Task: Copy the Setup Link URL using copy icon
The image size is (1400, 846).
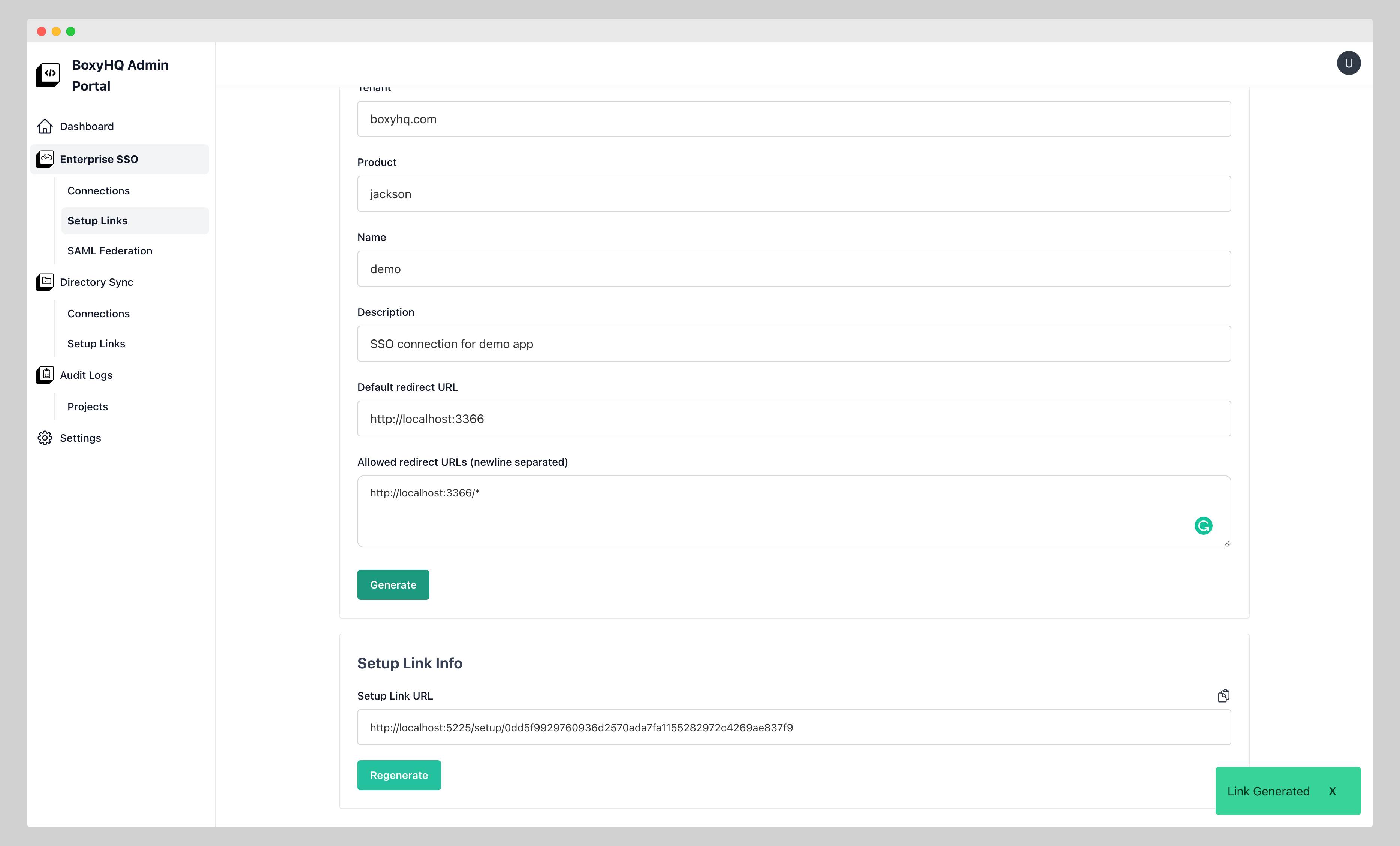Action: (1224, 695)
